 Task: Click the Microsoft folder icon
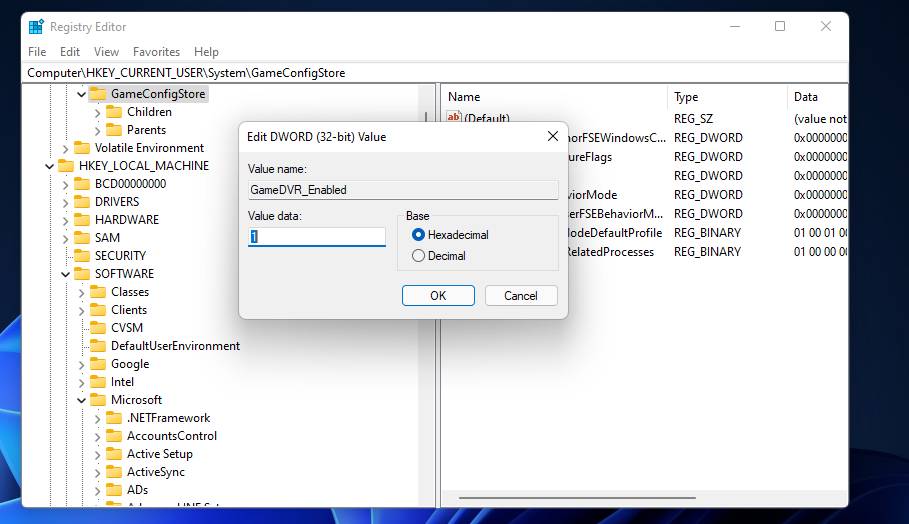(x=99, y=399)
